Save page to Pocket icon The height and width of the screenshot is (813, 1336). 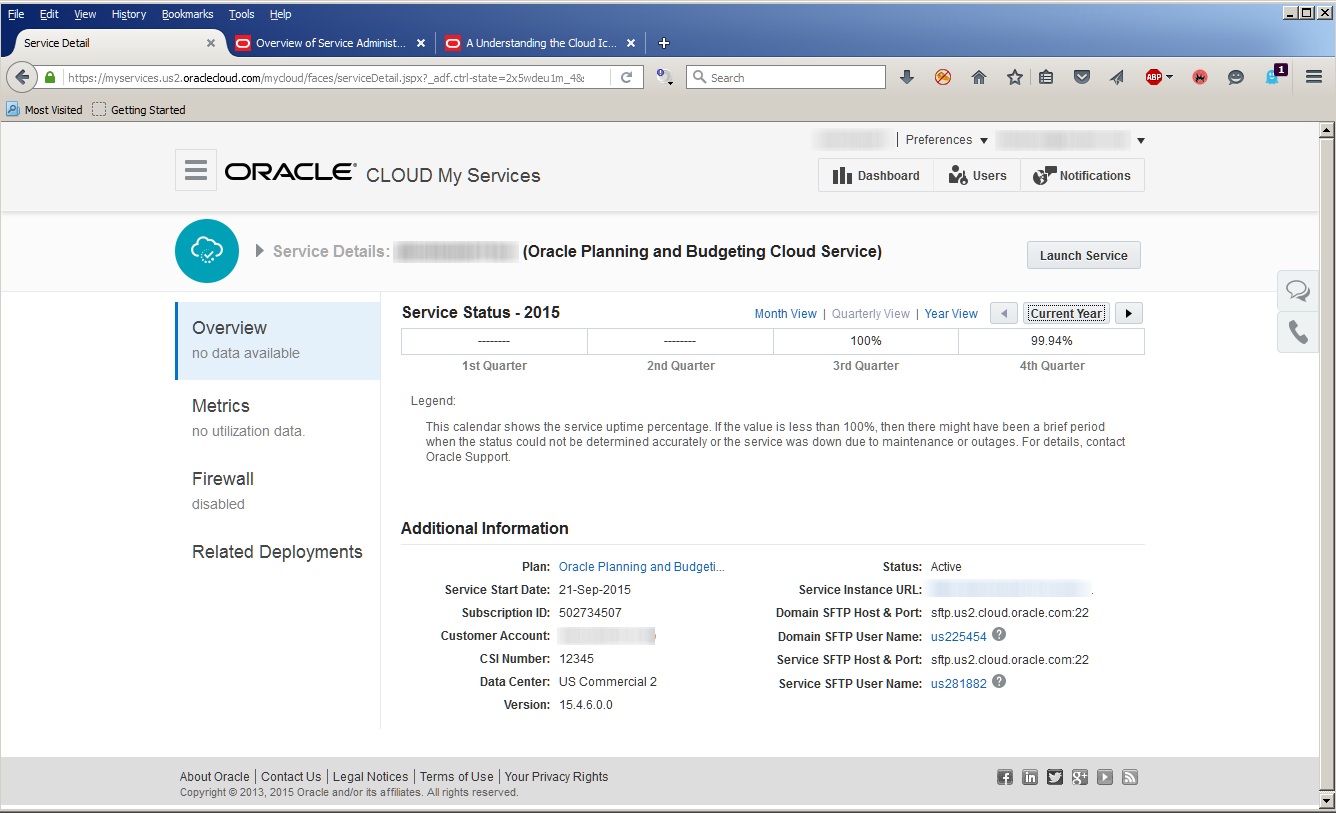coord(1082,77)
